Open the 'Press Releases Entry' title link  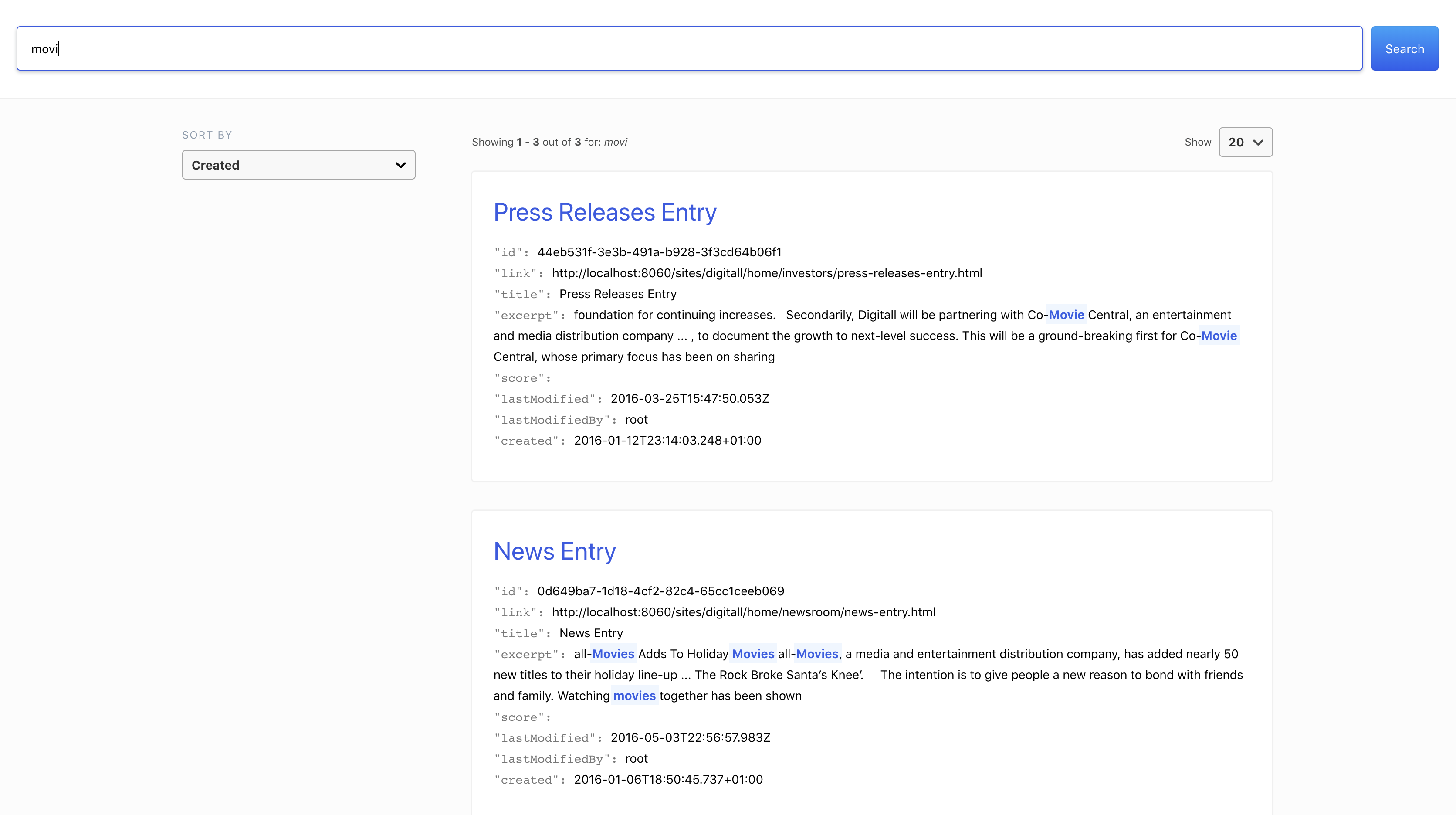(x=605, y=213)
